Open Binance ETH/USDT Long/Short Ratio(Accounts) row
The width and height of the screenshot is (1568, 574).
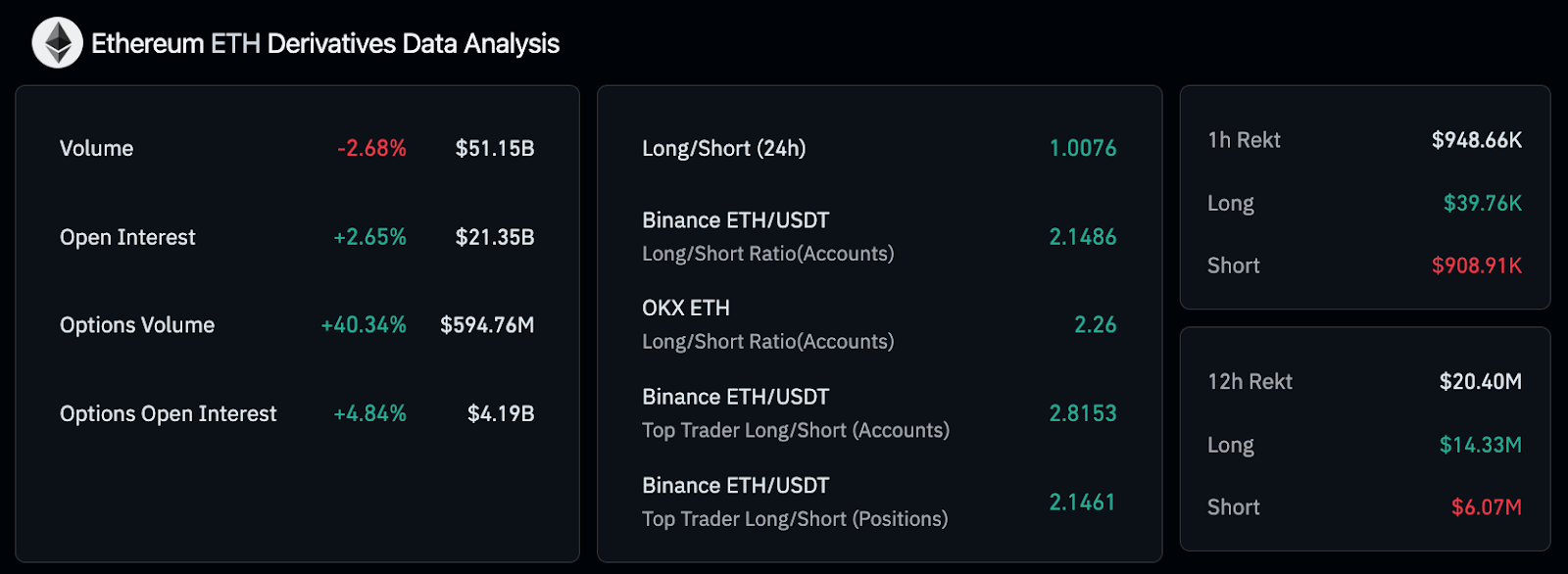click(767, 237)
